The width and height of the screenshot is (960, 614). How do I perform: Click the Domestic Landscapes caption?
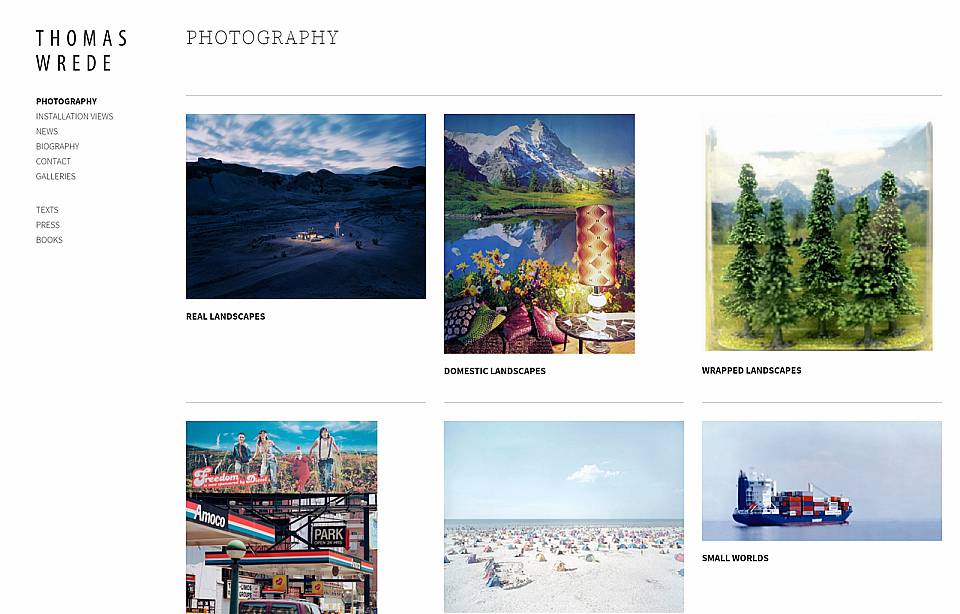[494, 371]
